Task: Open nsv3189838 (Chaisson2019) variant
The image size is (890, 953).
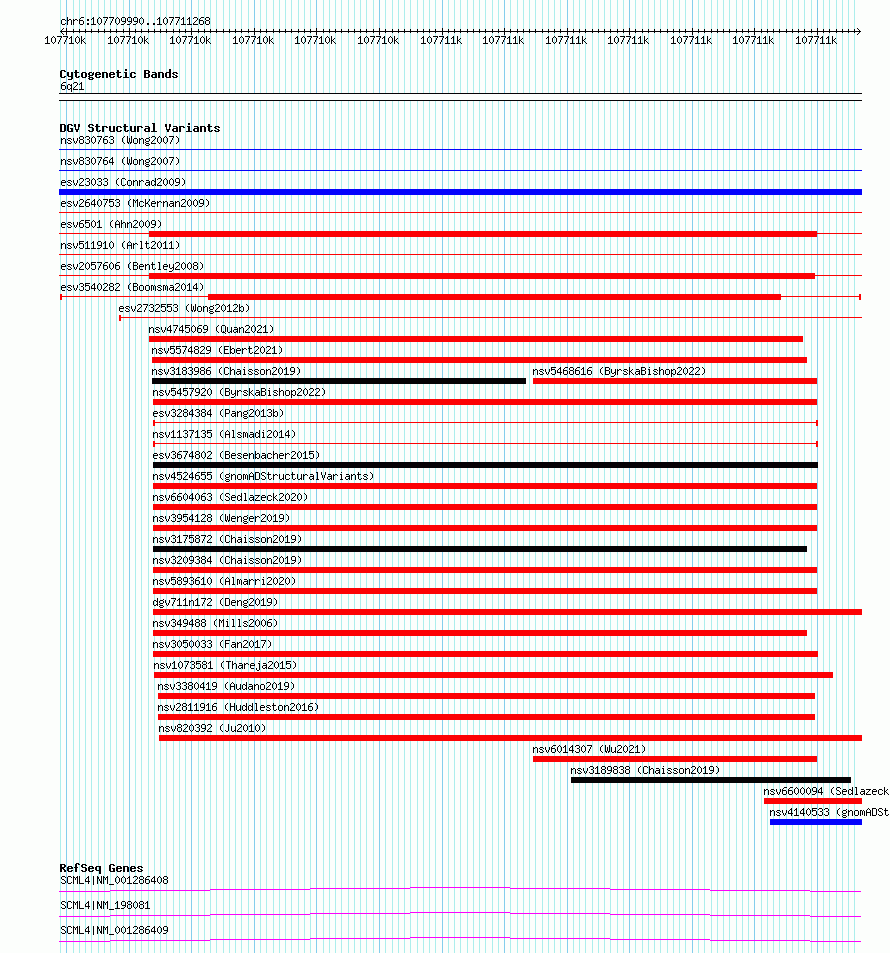Action: (x=645, y=770)
